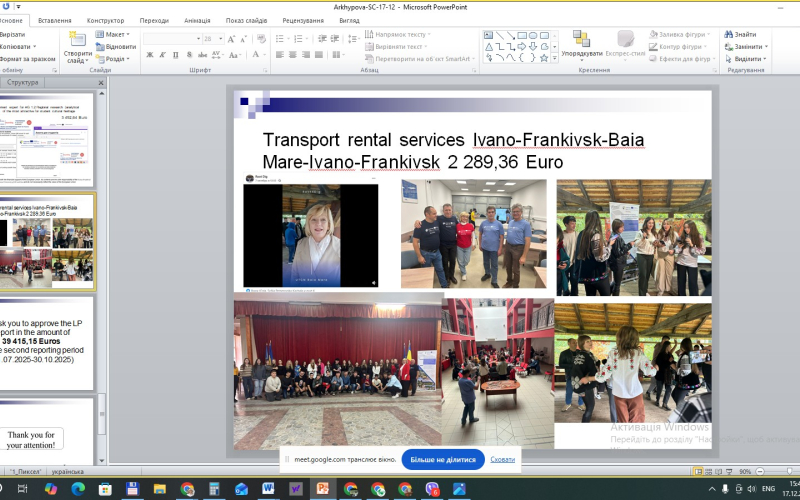Expand the shapes gallery more button

555,59
